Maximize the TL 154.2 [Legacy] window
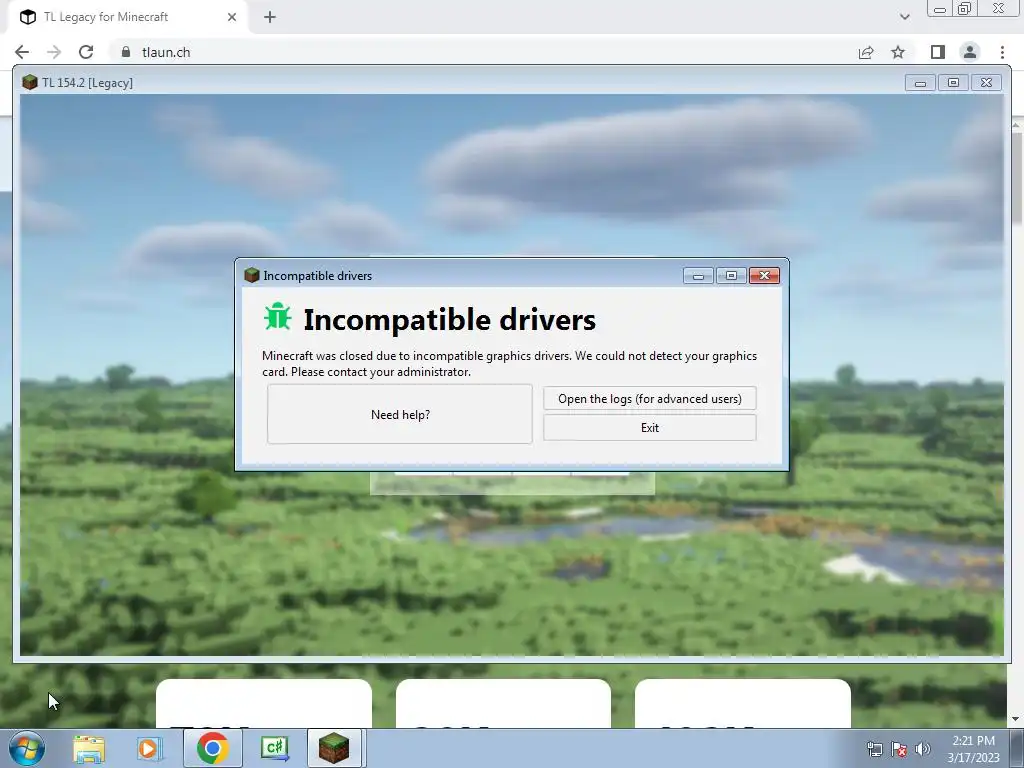Screen dimensions: 1024x768 point(953,83)
